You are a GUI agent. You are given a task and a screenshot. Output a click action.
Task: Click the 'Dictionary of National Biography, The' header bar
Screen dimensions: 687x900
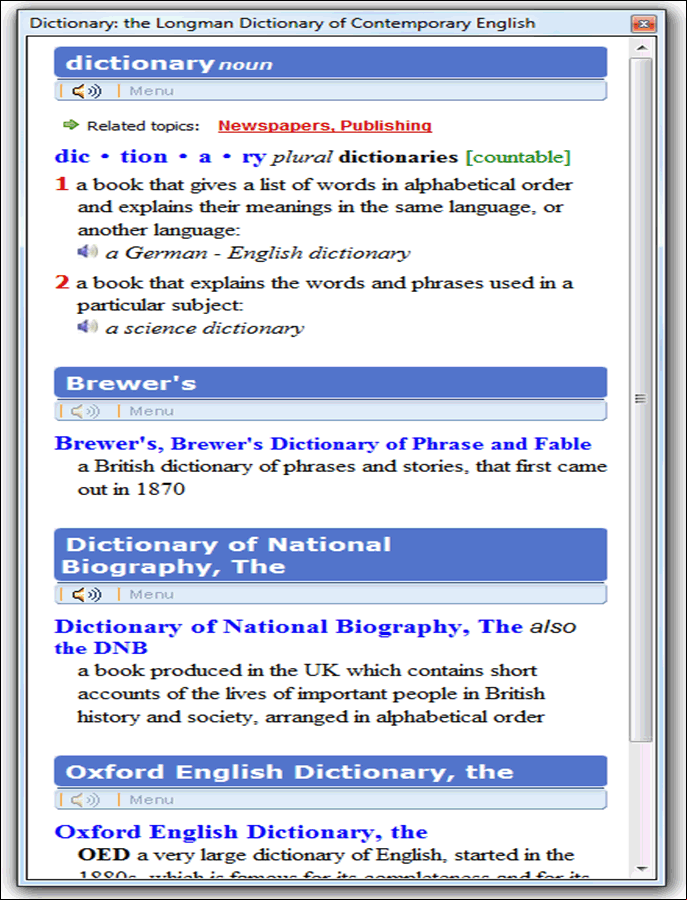331,555
